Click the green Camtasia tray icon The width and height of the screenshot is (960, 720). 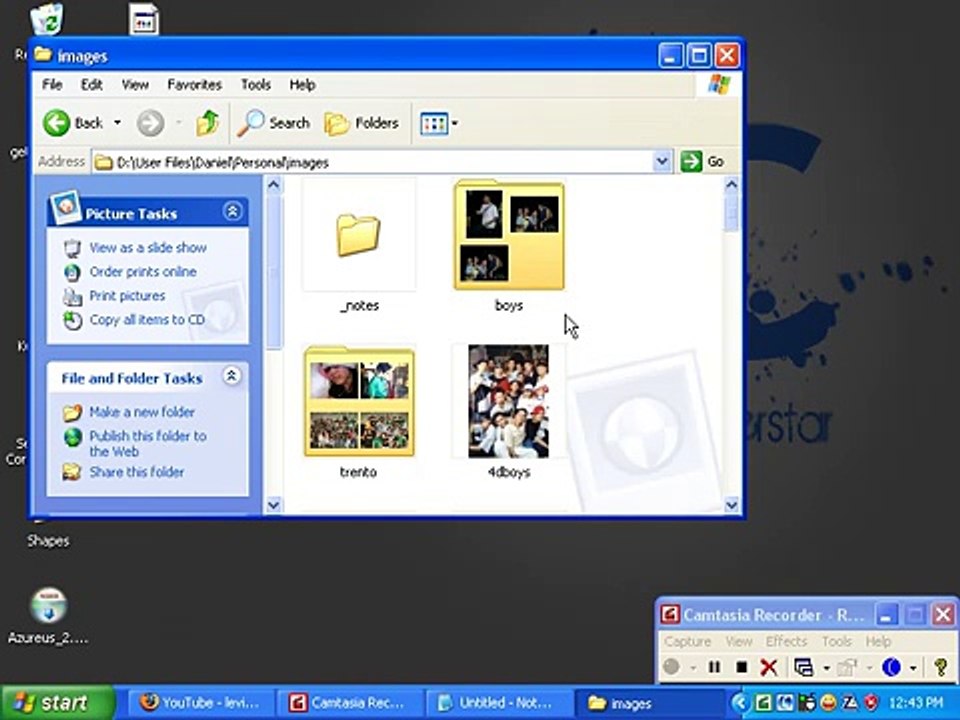[x=763, y=703]
